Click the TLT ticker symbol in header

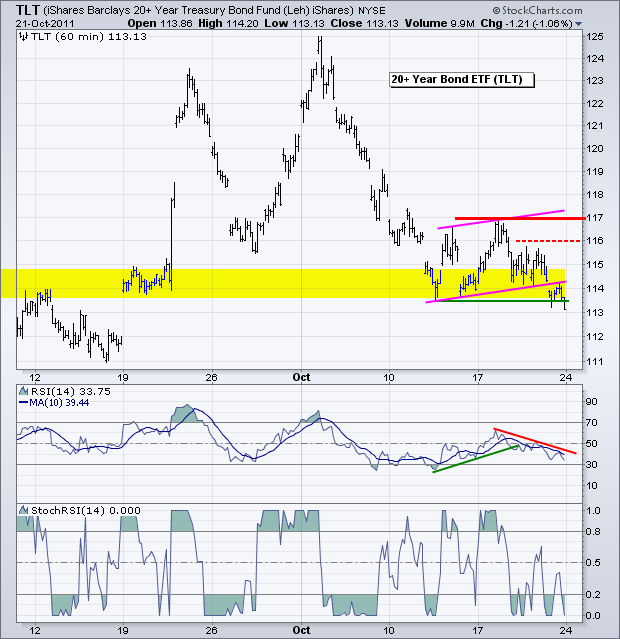[28, 10]
